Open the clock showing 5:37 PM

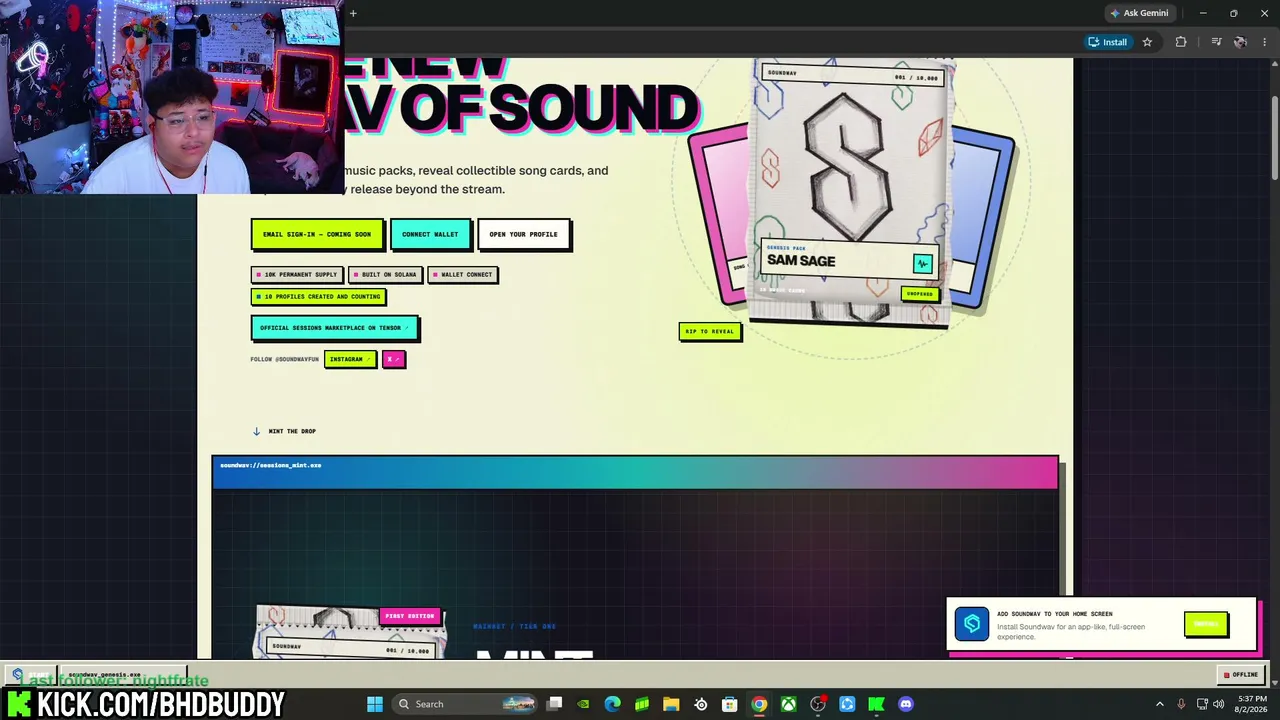coord(1252,704)
